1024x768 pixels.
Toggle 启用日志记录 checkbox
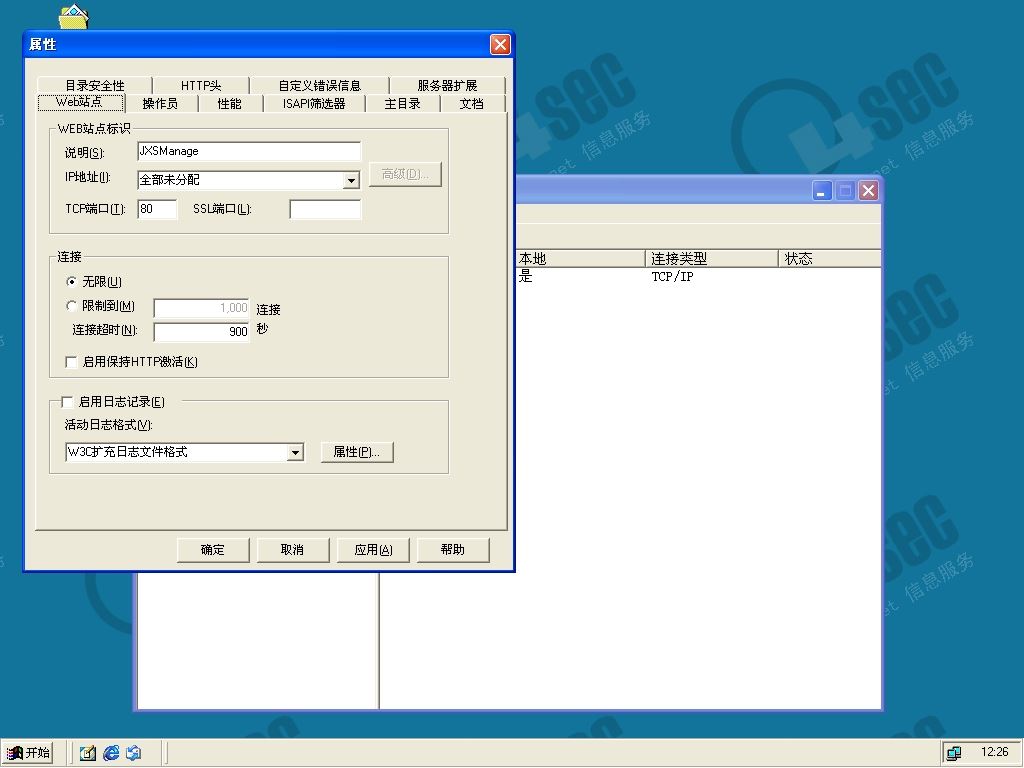click(x=67, y=402)
